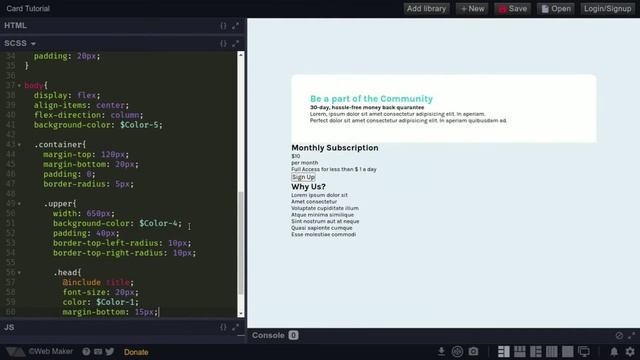Switch to the first editor layout icon
The height and width of the screenshot is (360, 640).
(504, 352)
